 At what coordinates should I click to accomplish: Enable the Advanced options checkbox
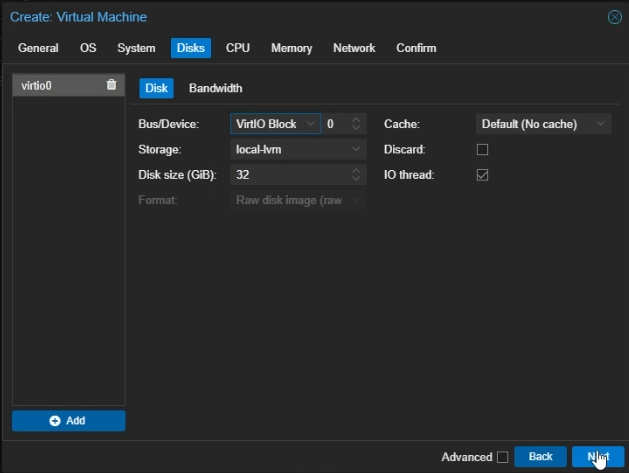[502, 457]
